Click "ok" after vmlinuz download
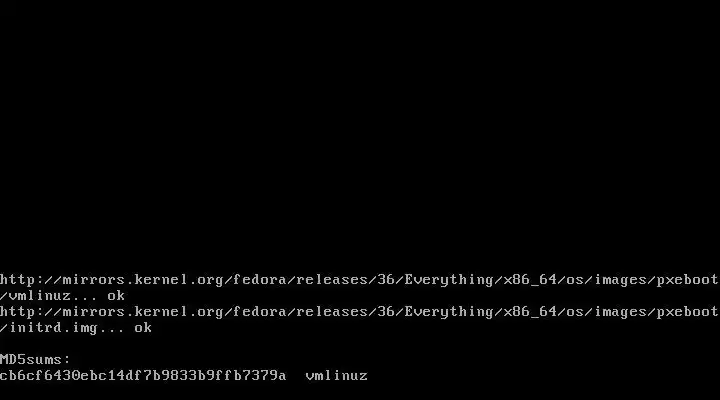720x400 pixels. (x=116, y=296)
